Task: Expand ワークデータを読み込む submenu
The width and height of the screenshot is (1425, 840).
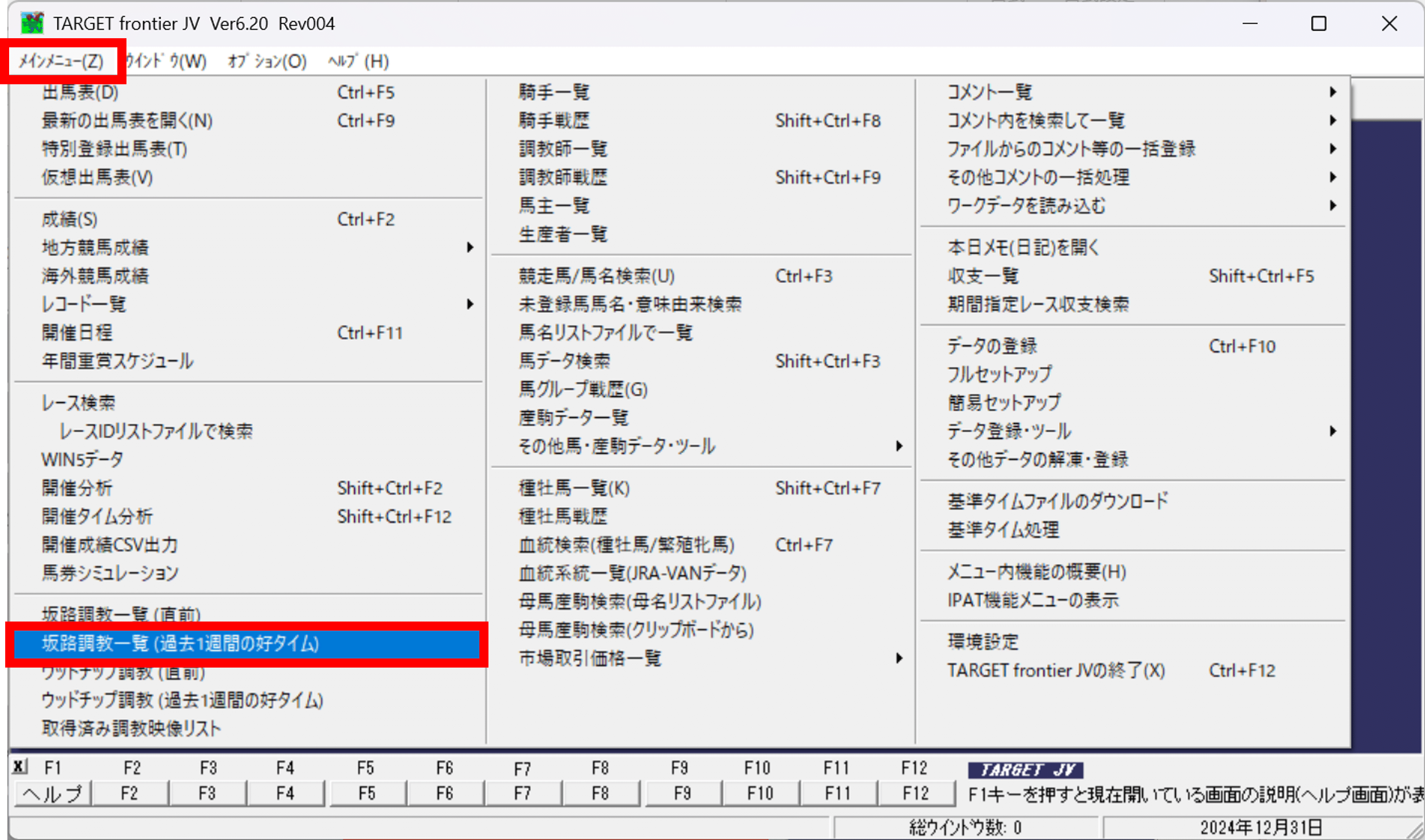Action: (x=1133, y=205)
